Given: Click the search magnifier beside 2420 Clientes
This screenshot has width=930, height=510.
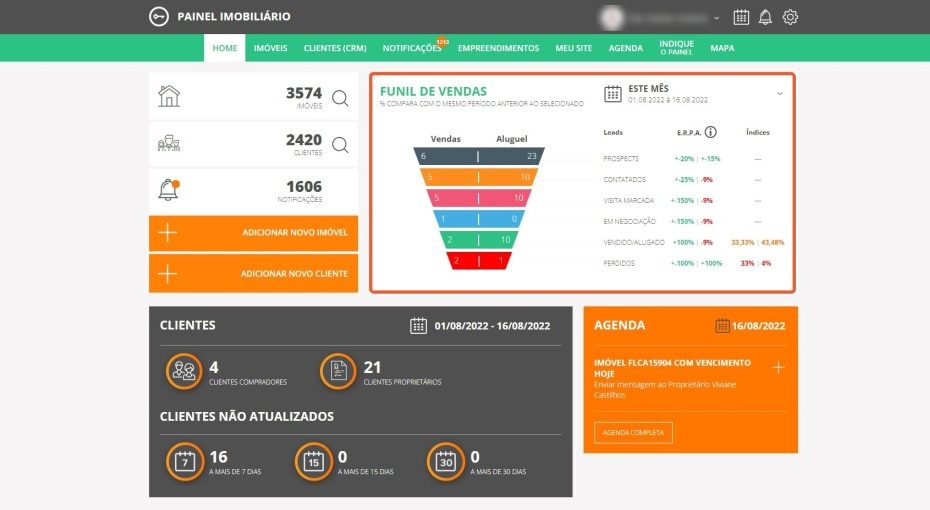Looking at the screenshot, I should pyautogui.click(x=340, y=145).
